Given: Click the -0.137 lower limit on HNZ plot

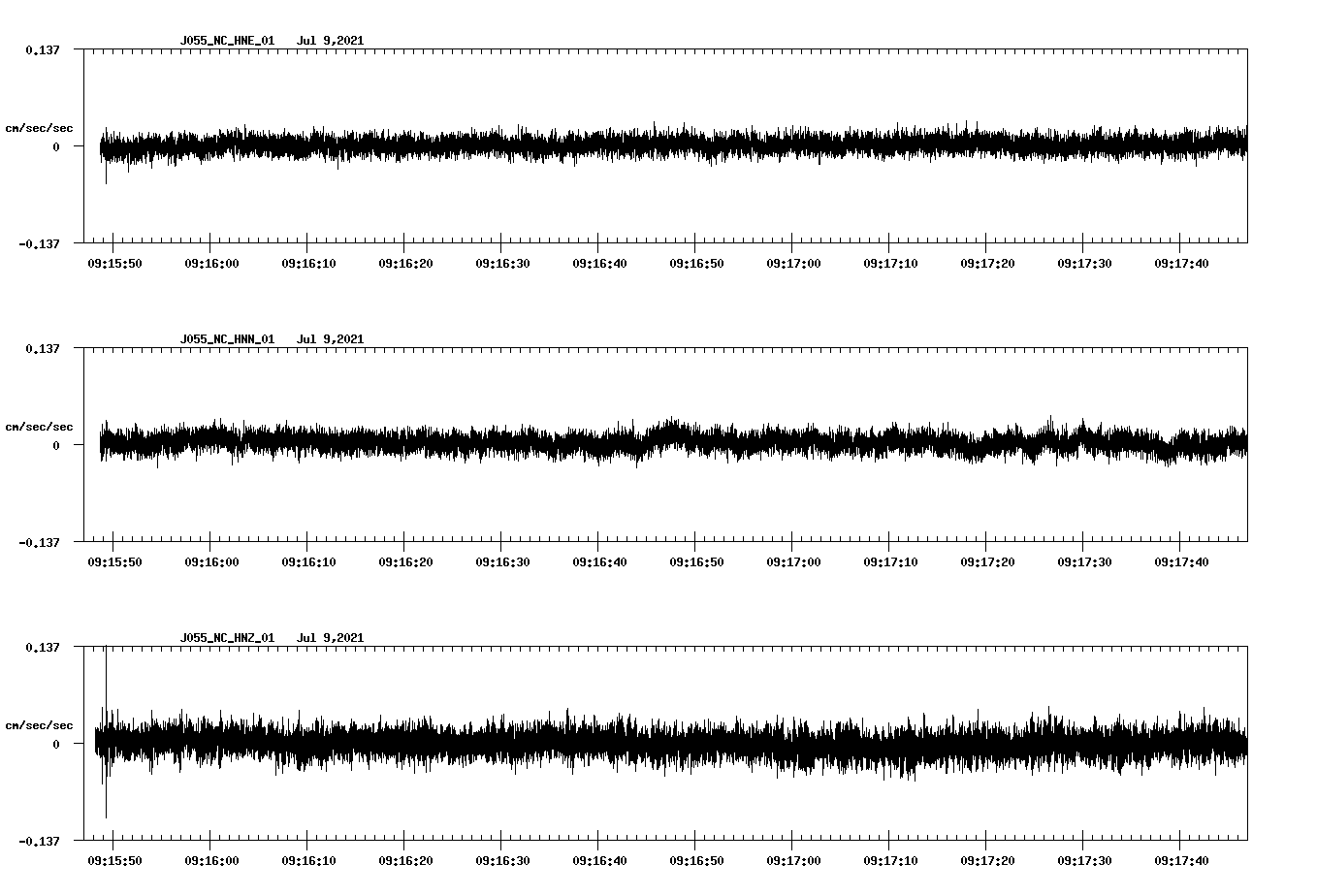Looking at the screenshot, I should pyautogui.click(x=39, y=841).
